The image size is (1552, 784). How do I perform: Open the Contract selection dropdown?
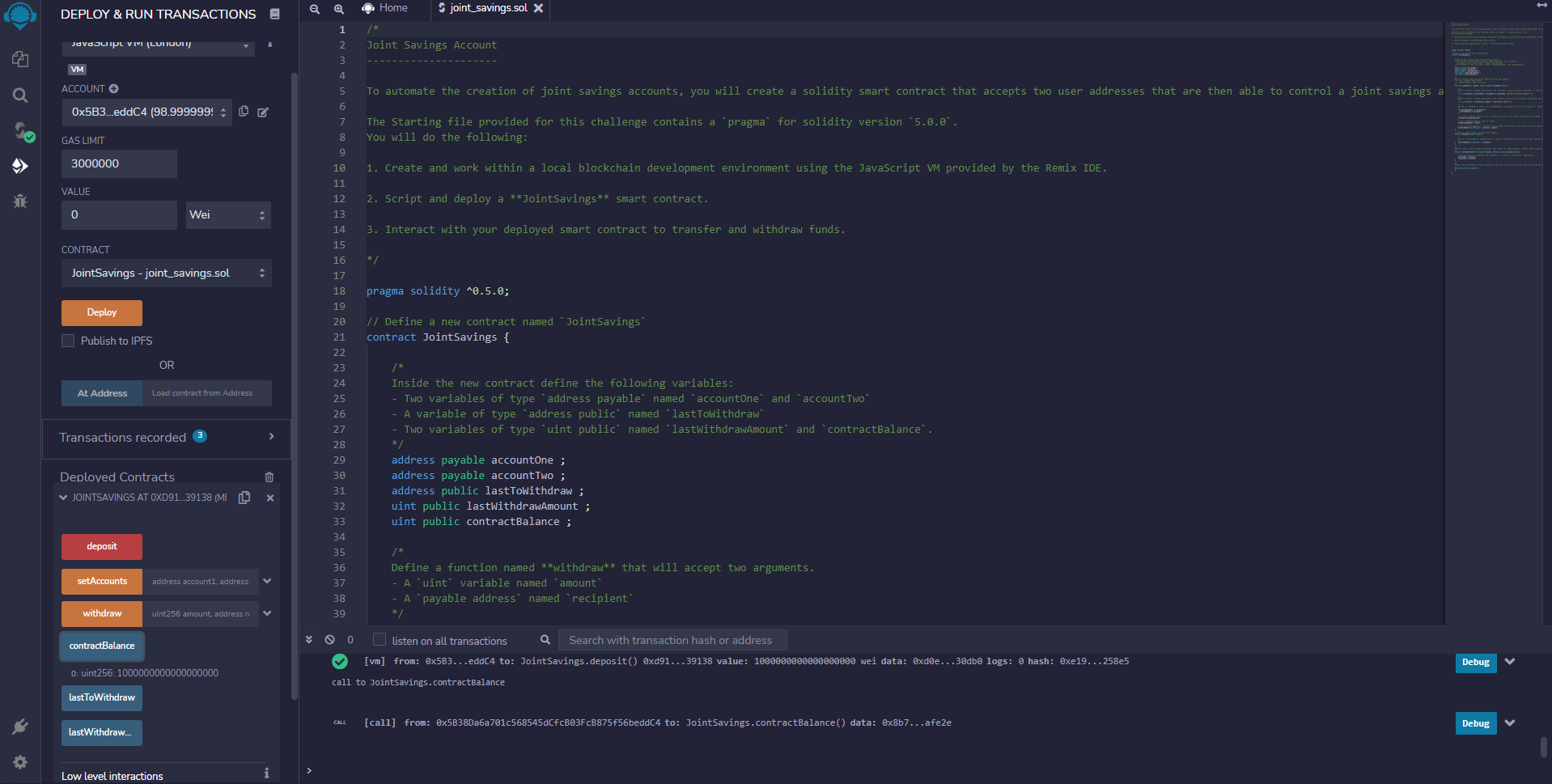tap(167, 273)
